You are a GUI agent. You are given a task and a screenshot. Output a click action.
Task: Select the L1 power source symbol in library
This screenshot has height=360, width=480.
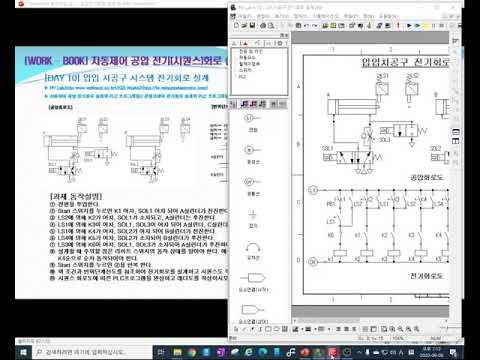[x=252, y=118]
